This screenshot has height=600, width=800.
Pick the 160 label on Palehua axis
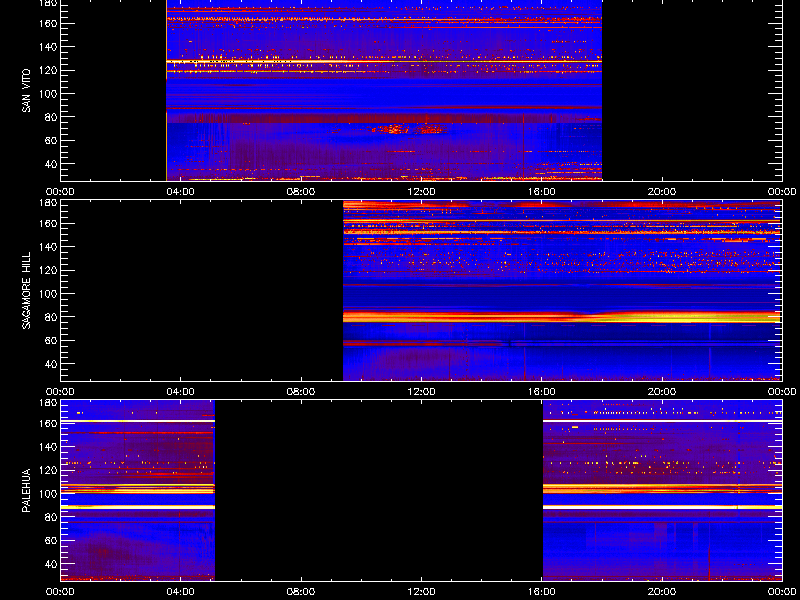[x=49, y=423]
